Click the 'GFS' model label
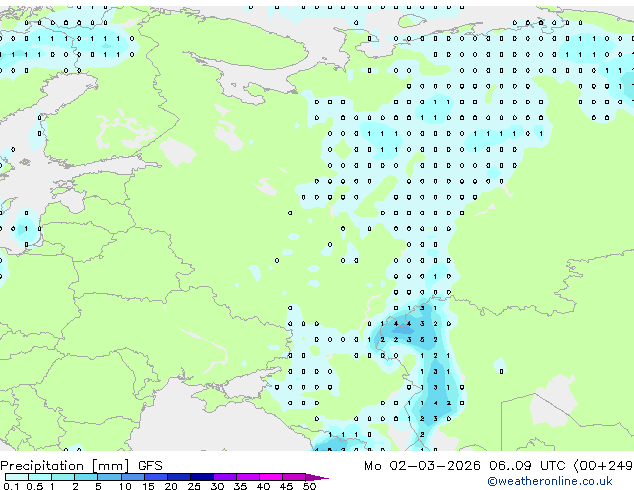This screenshot has height=490, width=634. click(150, 466)
